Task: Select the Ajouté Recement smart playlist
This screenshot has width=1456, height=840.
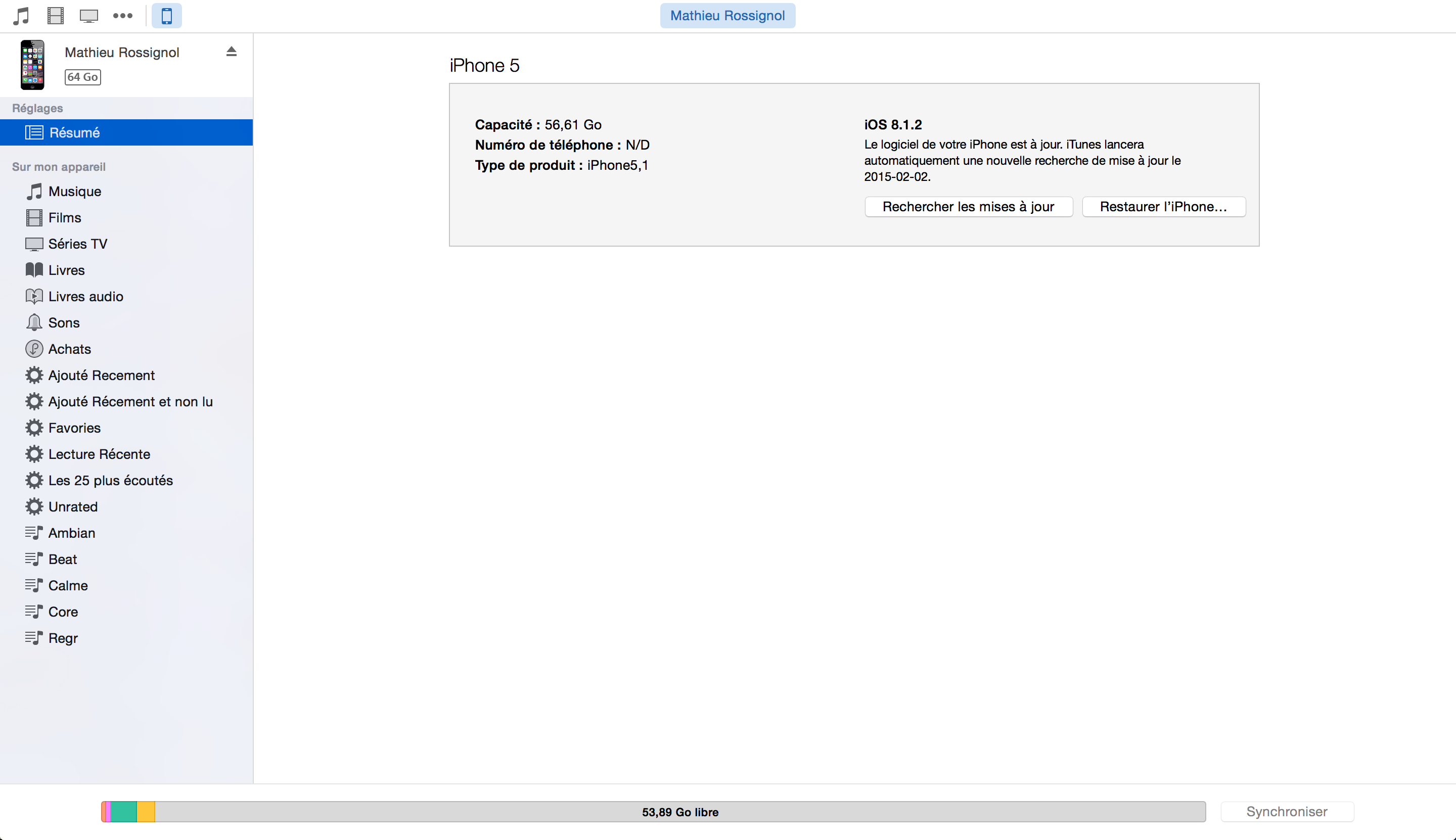Action: [x=126, y=375]
